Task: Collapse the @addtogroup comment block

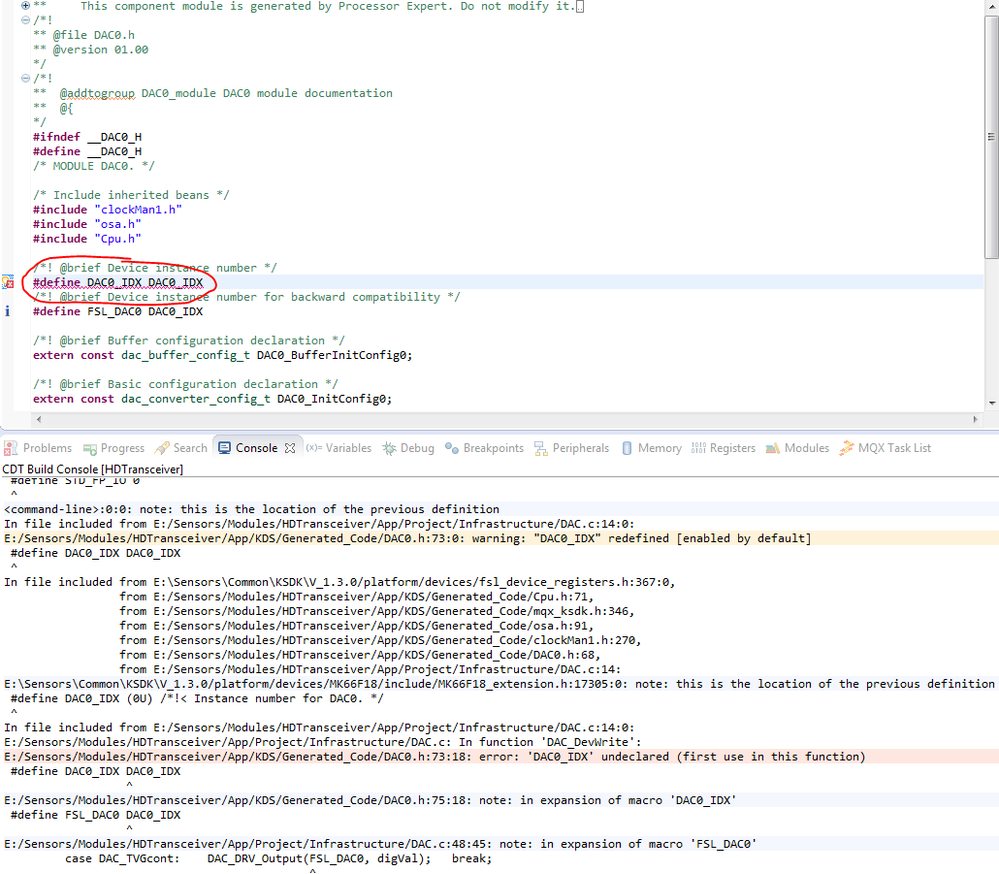Action: [25, 78]
